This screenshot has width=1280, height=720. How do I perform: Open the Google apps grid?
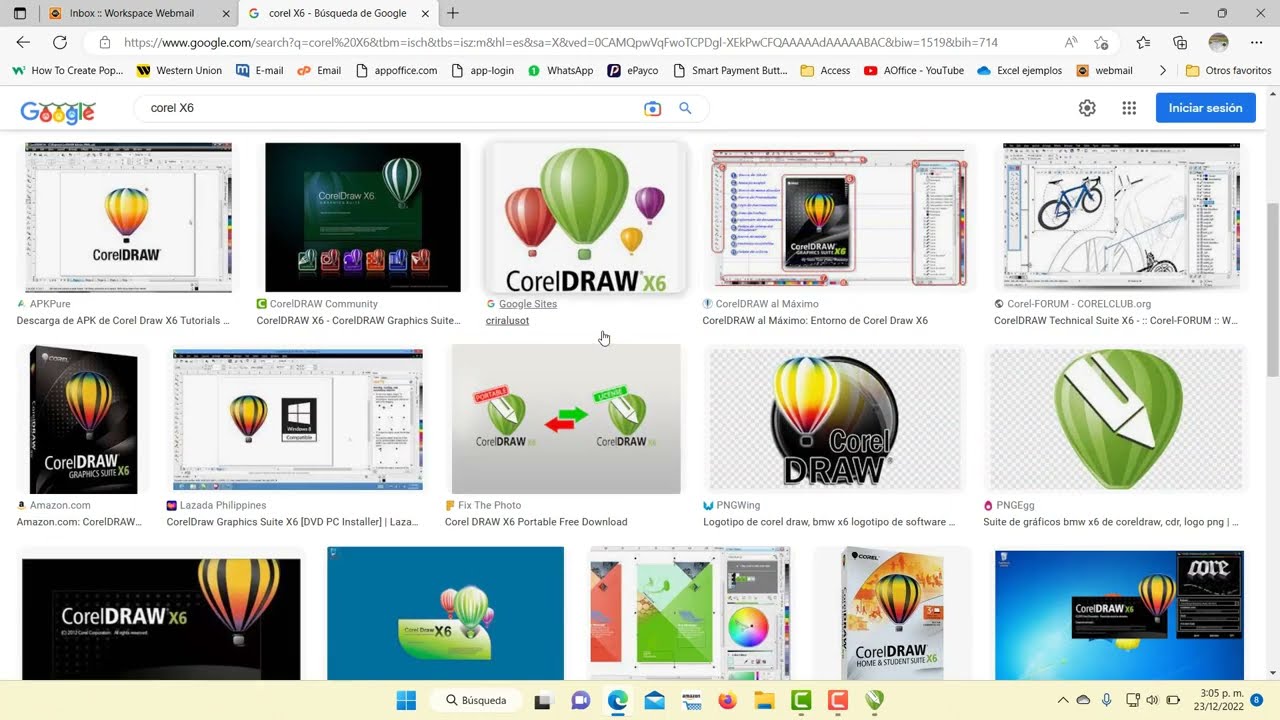point(1129,108)
